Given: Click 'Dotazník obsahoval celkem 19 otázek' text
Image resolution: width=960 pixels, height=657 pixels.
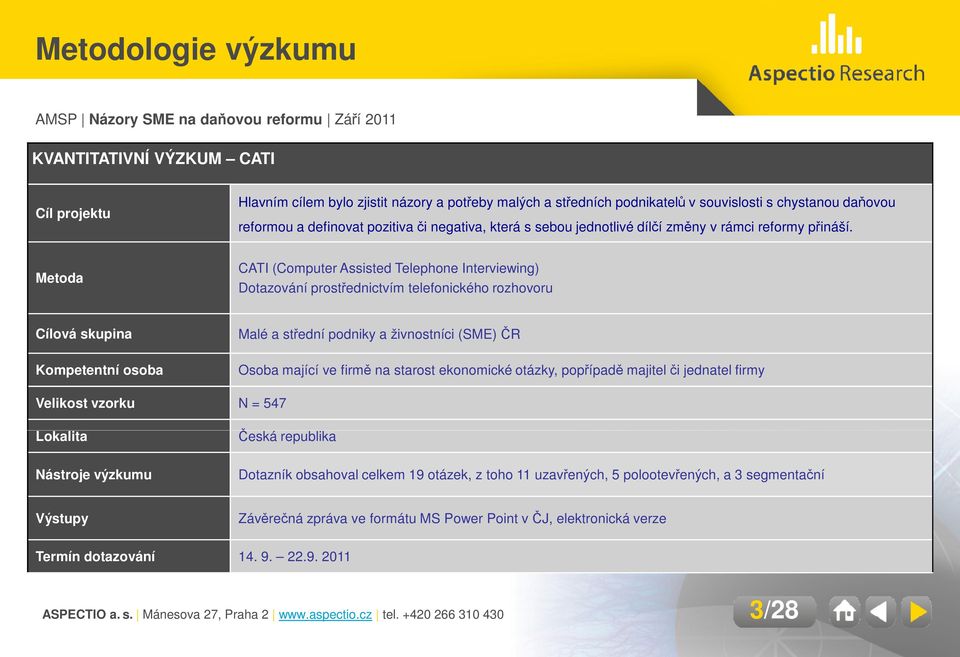Looking at the screenshot, I should (355, 475).
